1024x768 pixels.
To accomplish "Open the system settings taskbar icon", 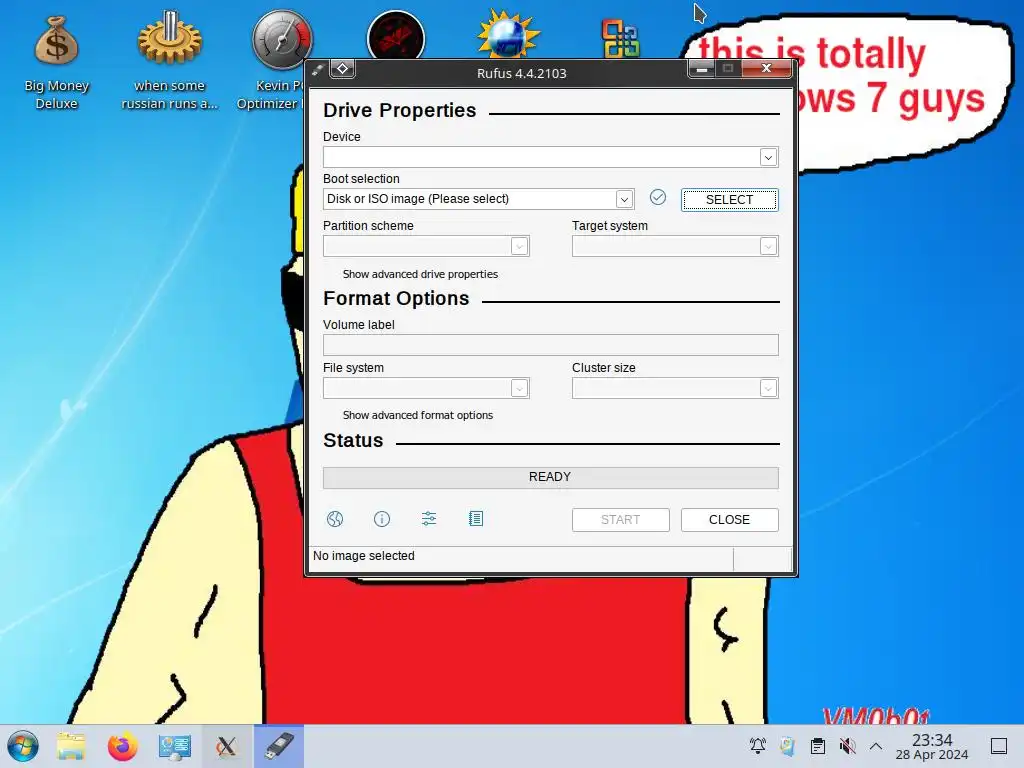I will (174, 746).
